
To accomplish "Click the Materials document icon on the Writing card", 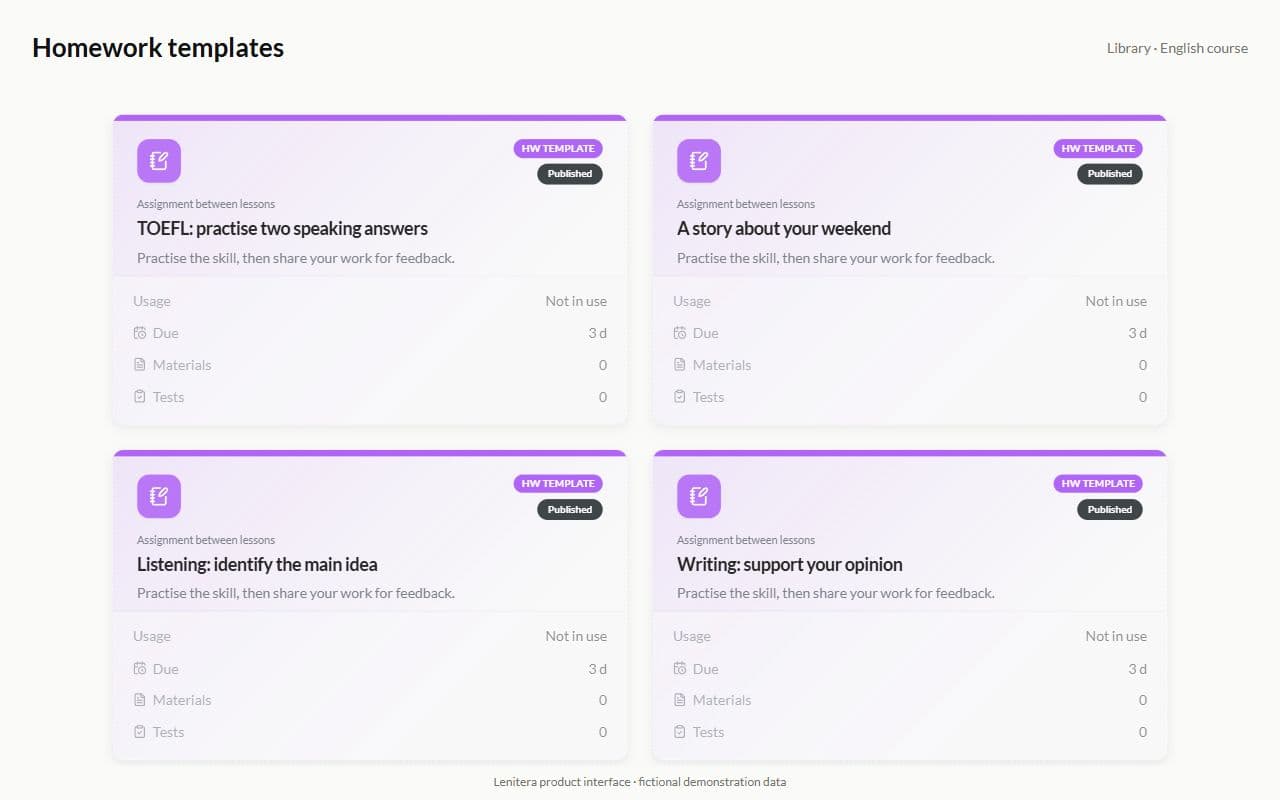I will pyautogui.click(x=680, y=700).
